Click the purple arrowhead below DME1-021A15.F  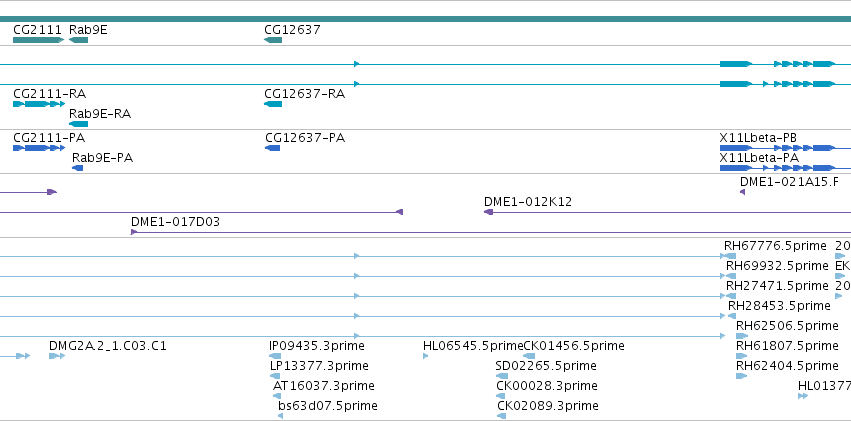pyautogui.click(x=742, y=192)
